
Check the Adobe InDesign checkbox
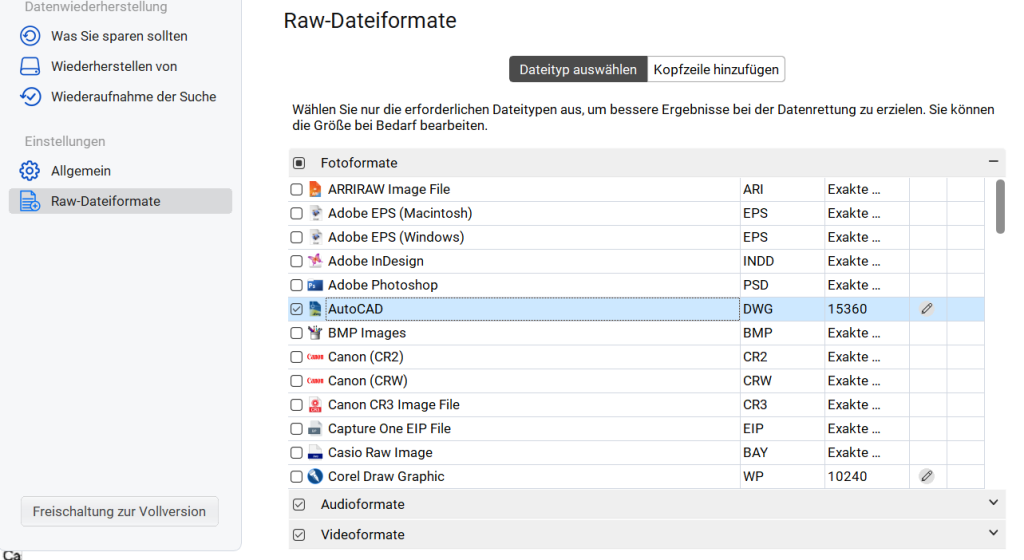(x=296, y=261)
